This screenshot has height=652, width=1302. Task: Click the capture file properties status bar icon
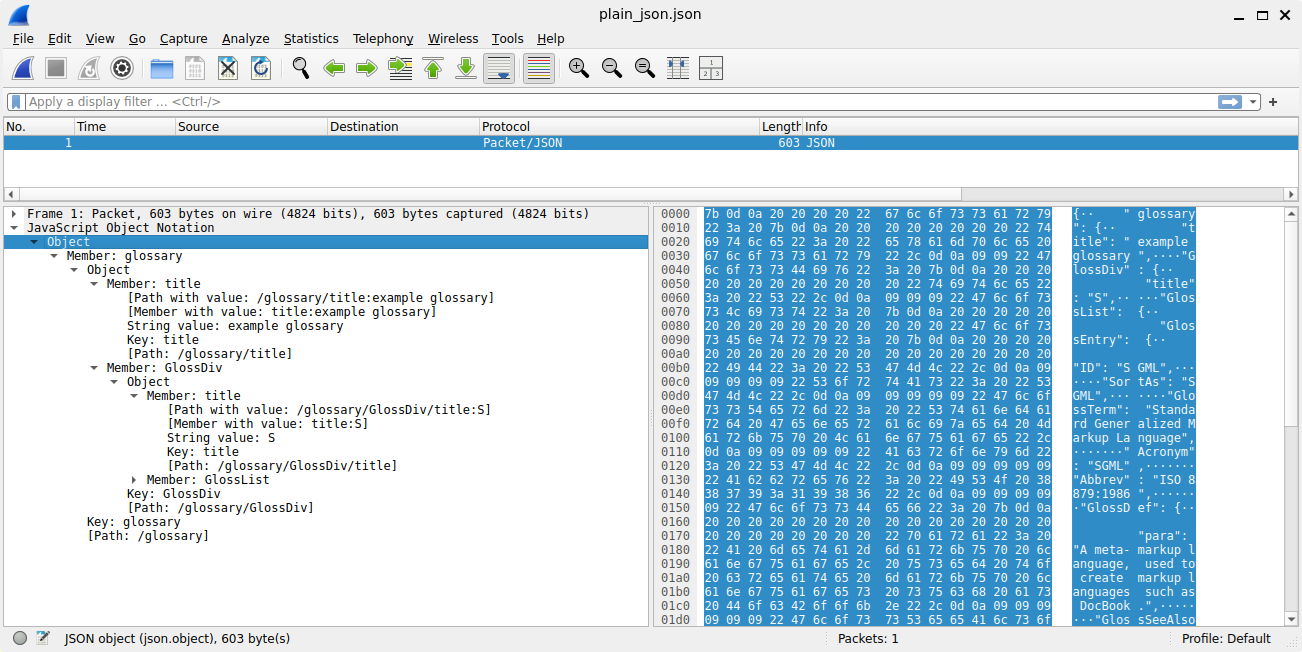(x=43, y=638)
